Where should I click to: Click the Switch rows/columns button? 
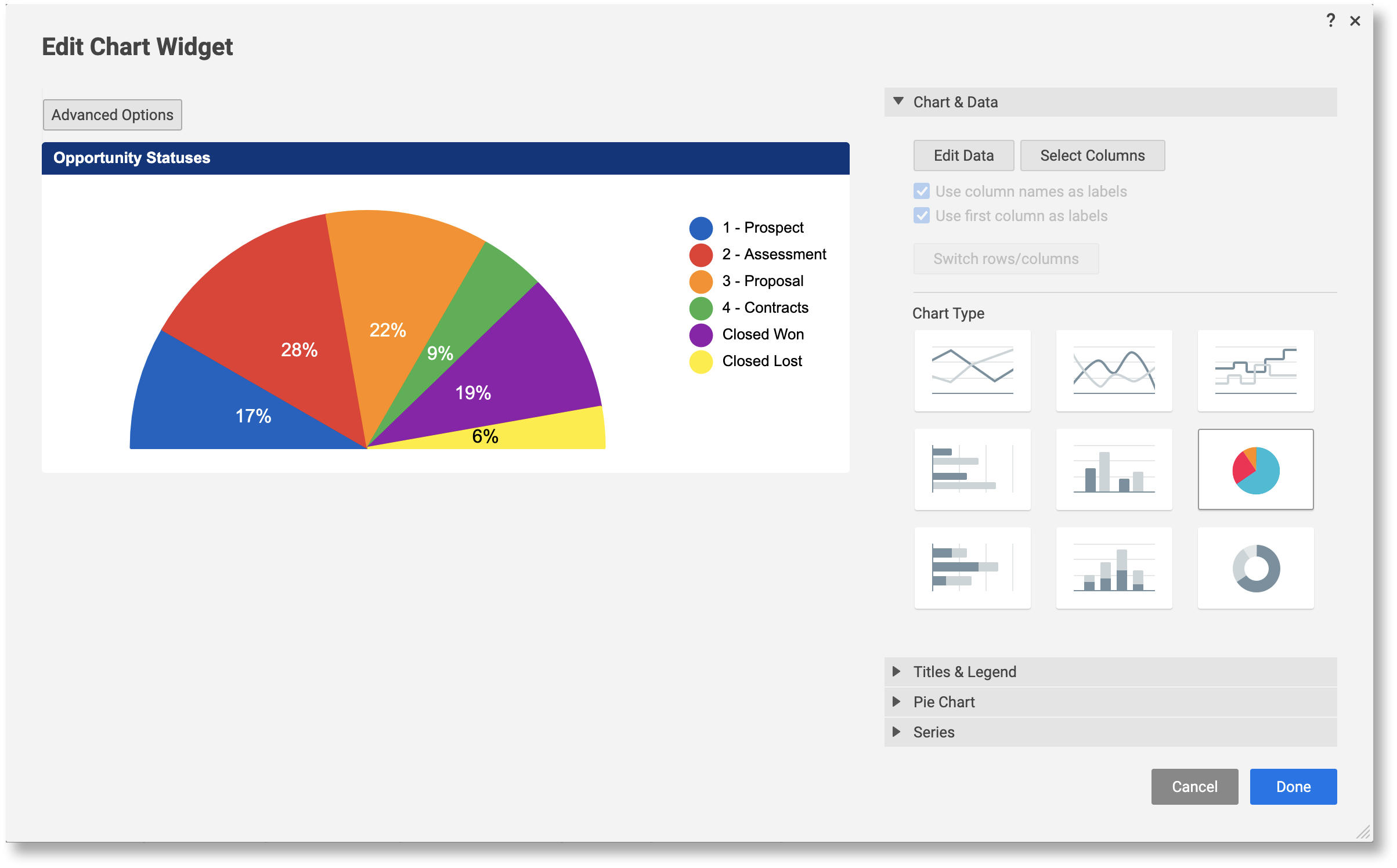pyautogui.click(x=1005, y=258)
